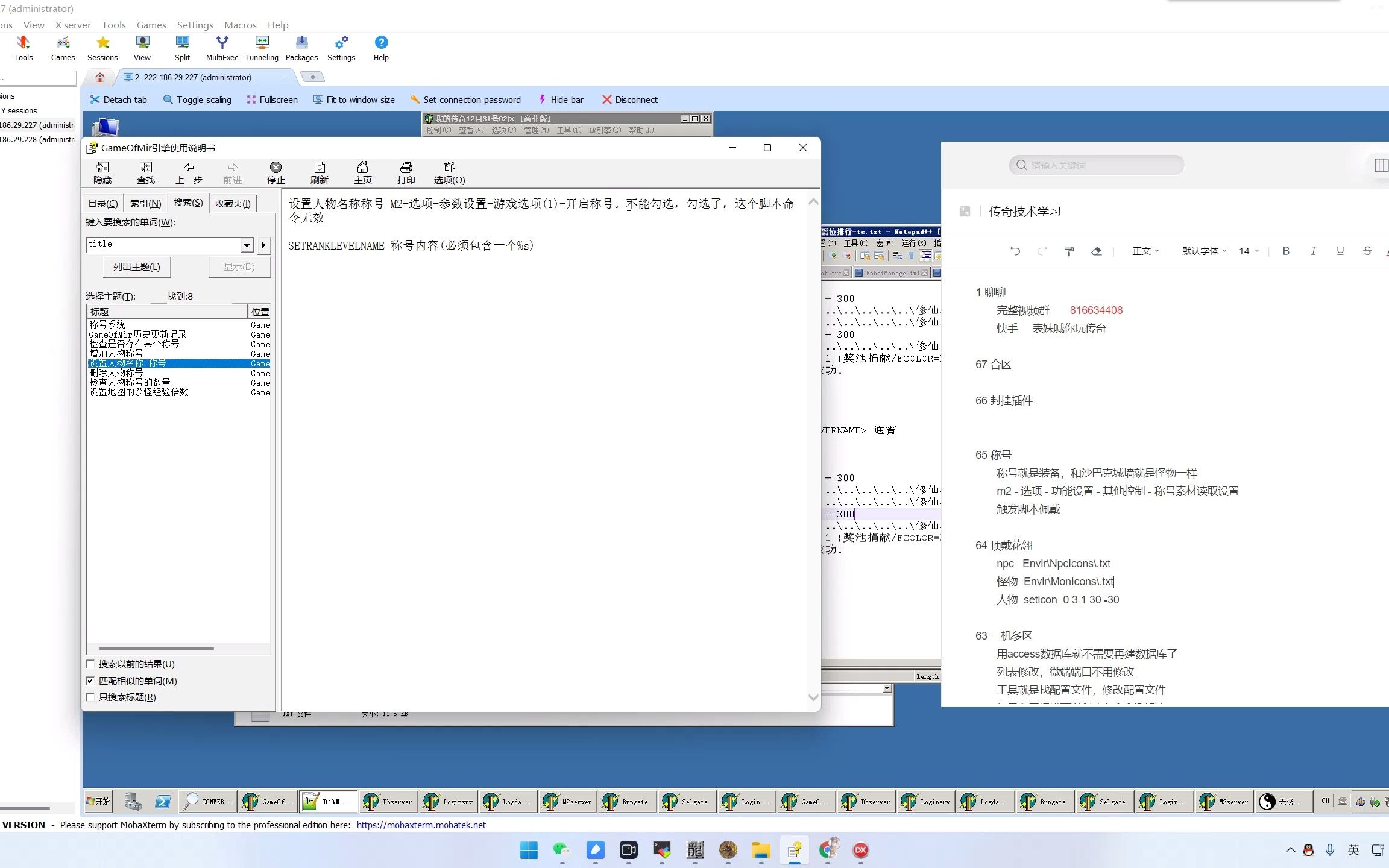This screenshot has width=1389, height=868.
Task: Go to 主页 home in help viewer
Action: click(x=362, y=172)
